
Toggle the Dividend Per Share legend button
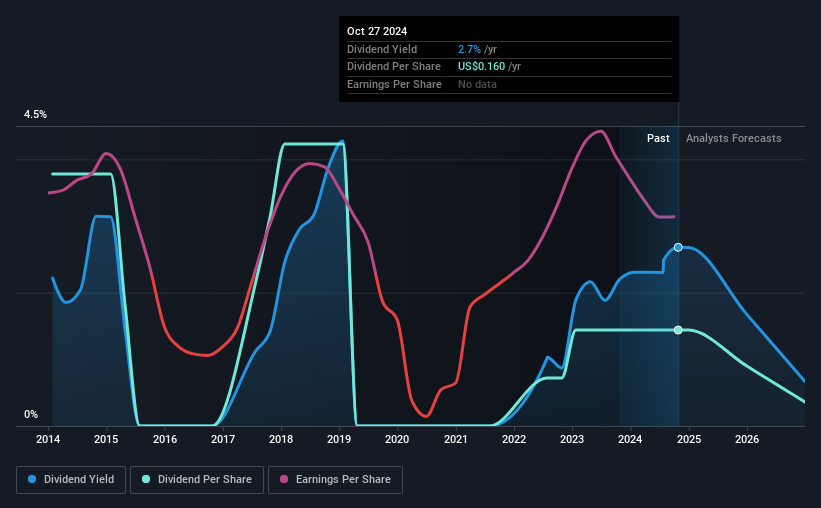point(197,480)
